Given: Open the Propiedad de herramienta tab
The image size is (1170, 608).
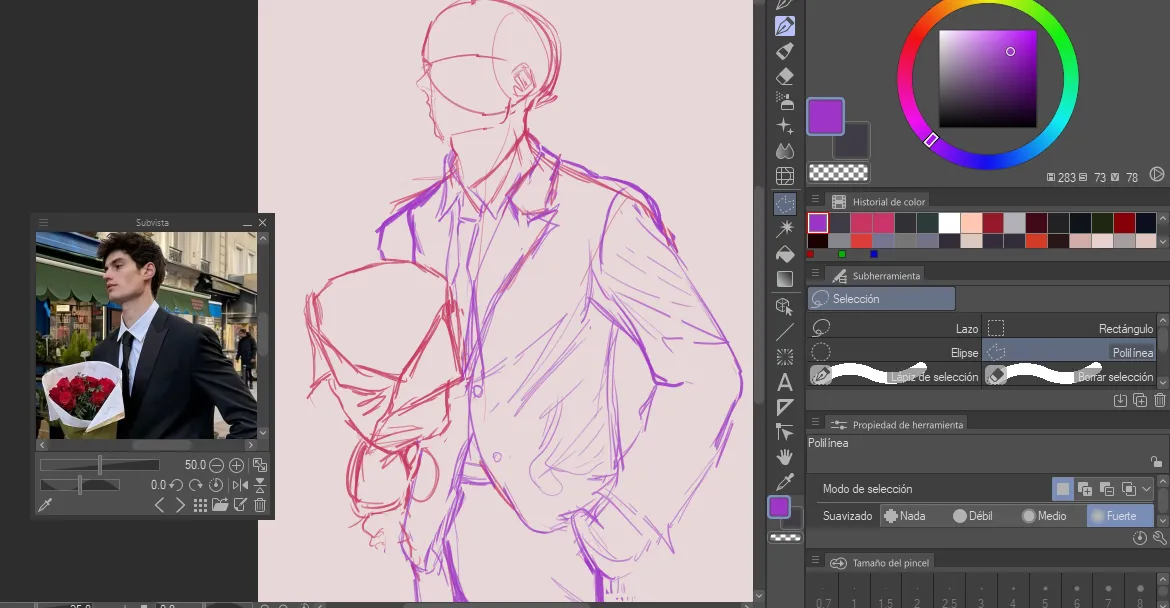Looking at the screenshot, I should pyautogui.click(x=897, y=424).
